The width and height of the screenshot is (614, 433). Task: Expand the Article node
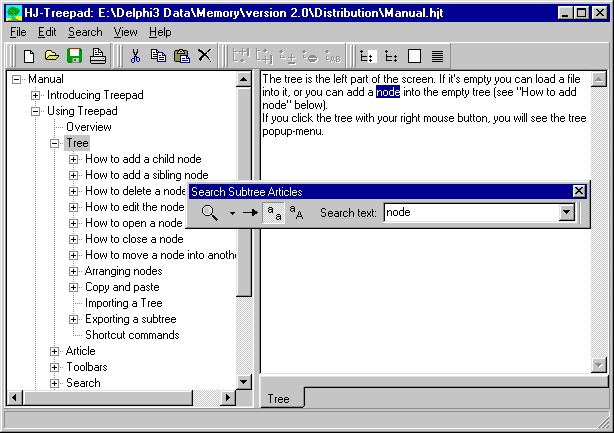(54, 352)
